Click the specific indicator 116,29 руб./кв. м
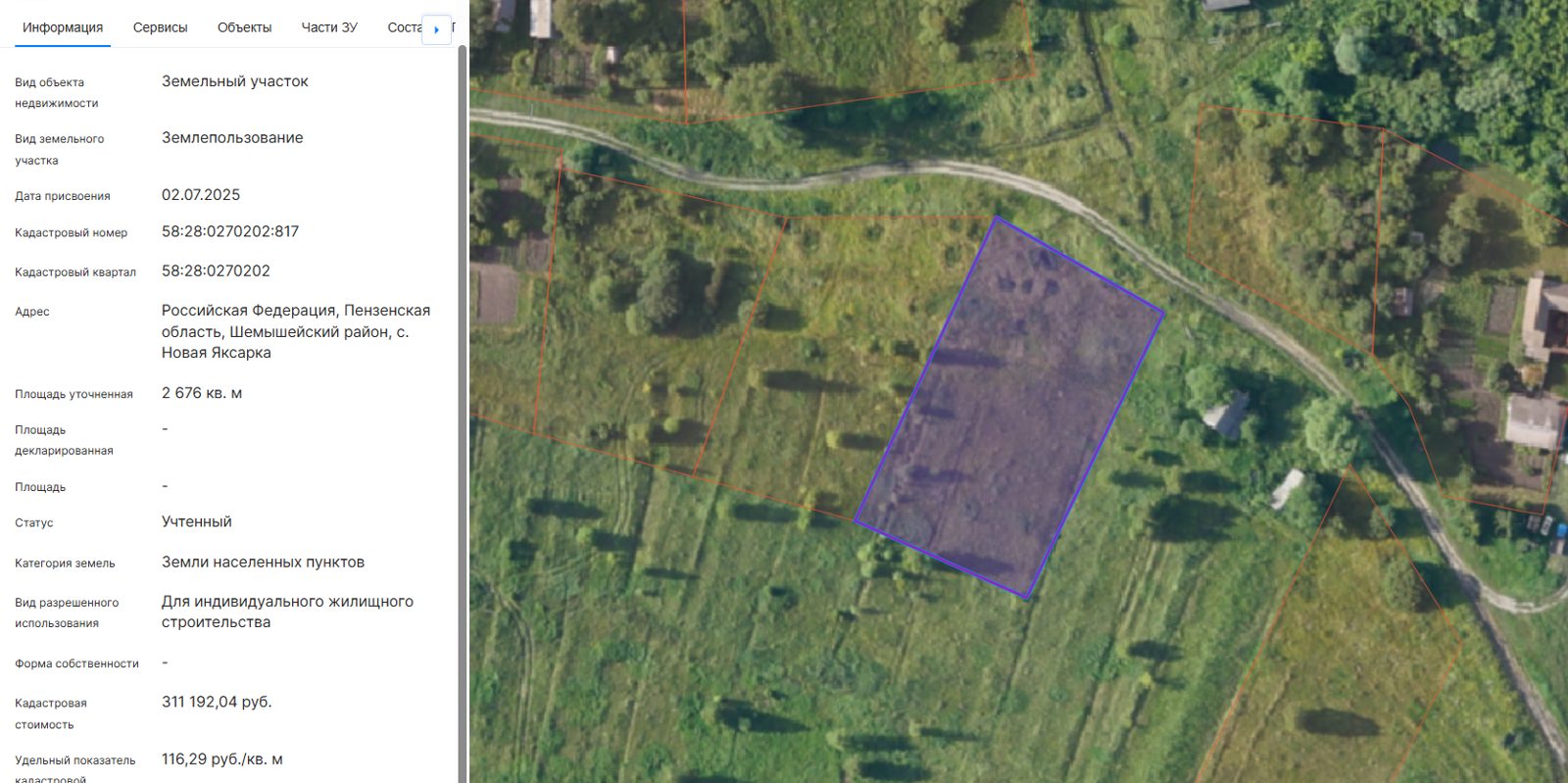 (222, 759)
